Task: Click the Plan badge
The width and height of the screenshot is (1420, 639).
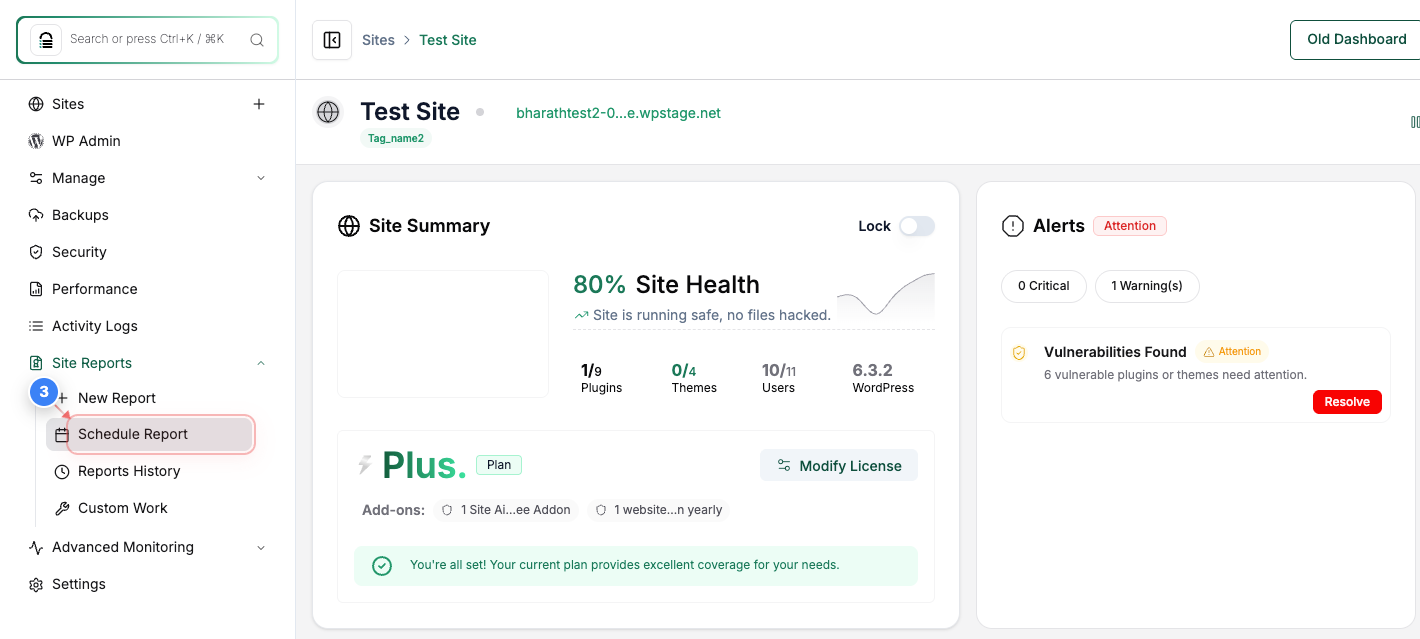Action: pos(499,465)
